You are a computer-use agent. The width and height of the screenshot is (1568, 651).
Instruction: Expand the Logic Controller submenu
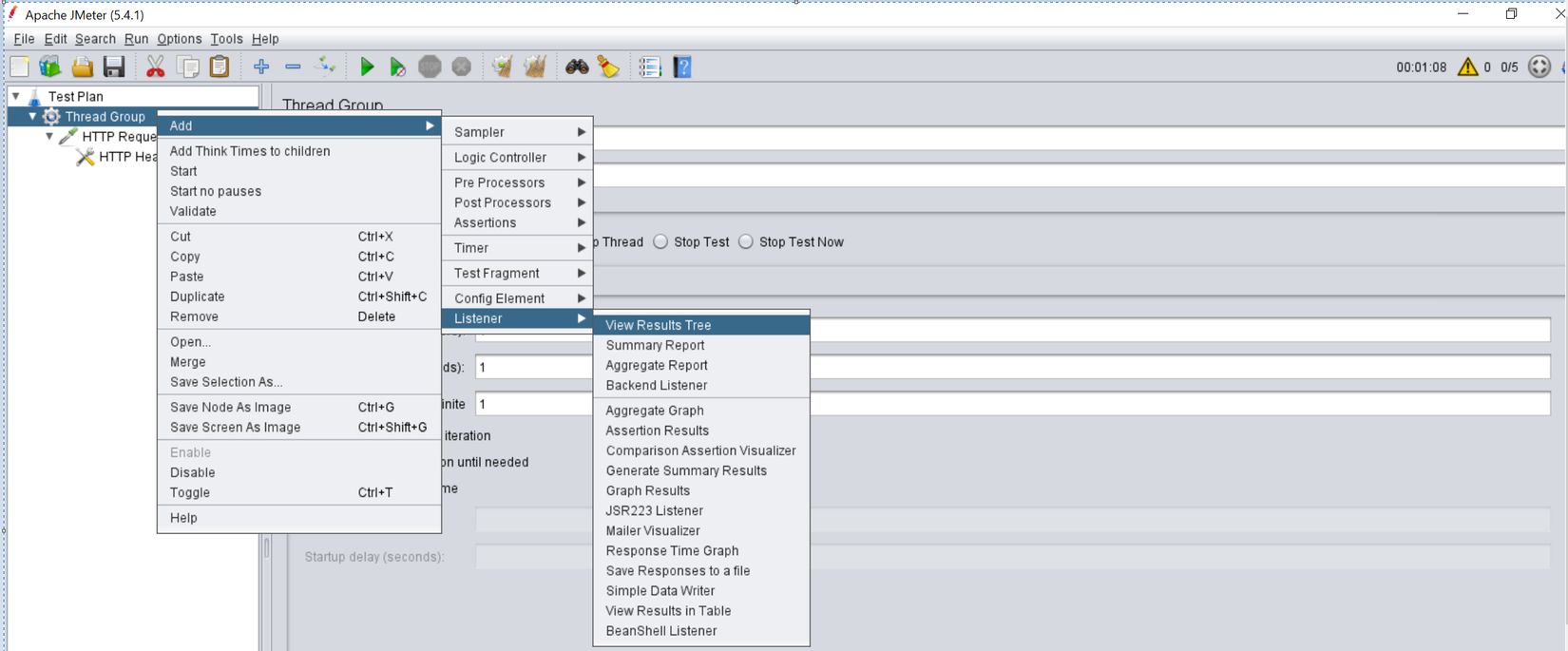coord(517,158)
